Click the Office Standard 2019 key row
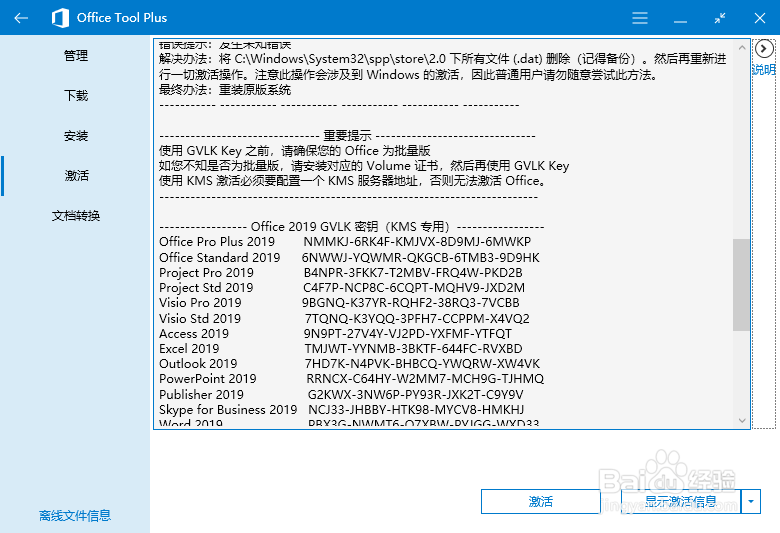The height and width of the screenshot is (533, 780). (349, 257)
